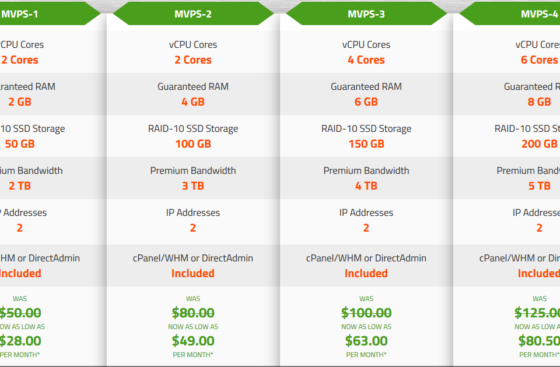Click the $49.00 price for MVPS-2
This screenshot has width=560, height=367.
click(x=193, y=341)
